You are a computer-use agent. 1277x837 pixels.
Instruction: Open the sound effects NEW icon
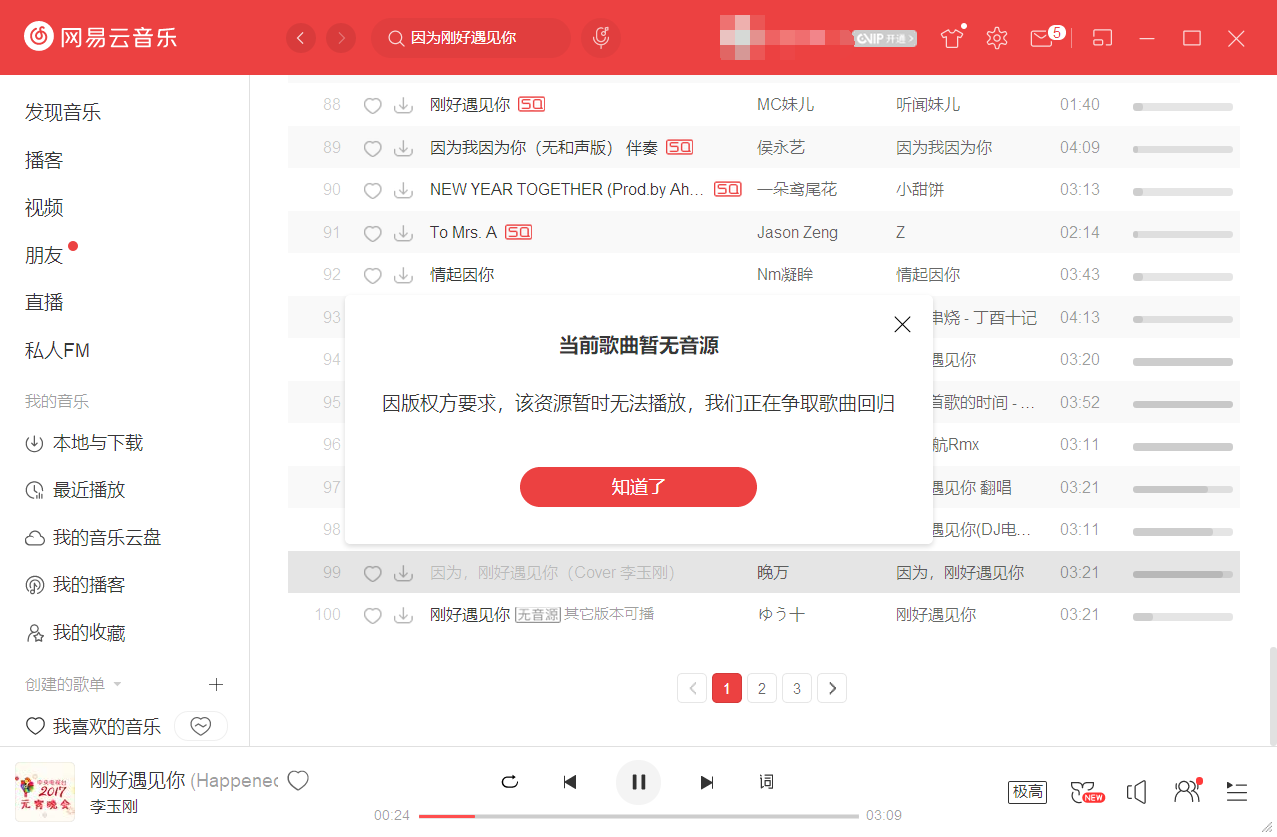click(x=1086, y=792)
